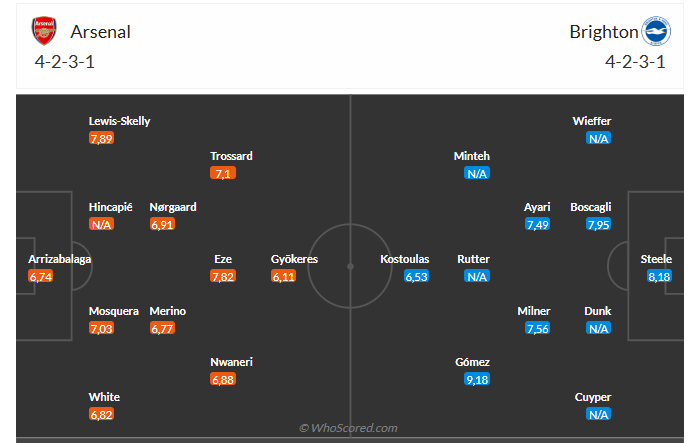Click Eze's 7,82 rating badge
Screen dimensions: 689x443
[x=223, y=276]
